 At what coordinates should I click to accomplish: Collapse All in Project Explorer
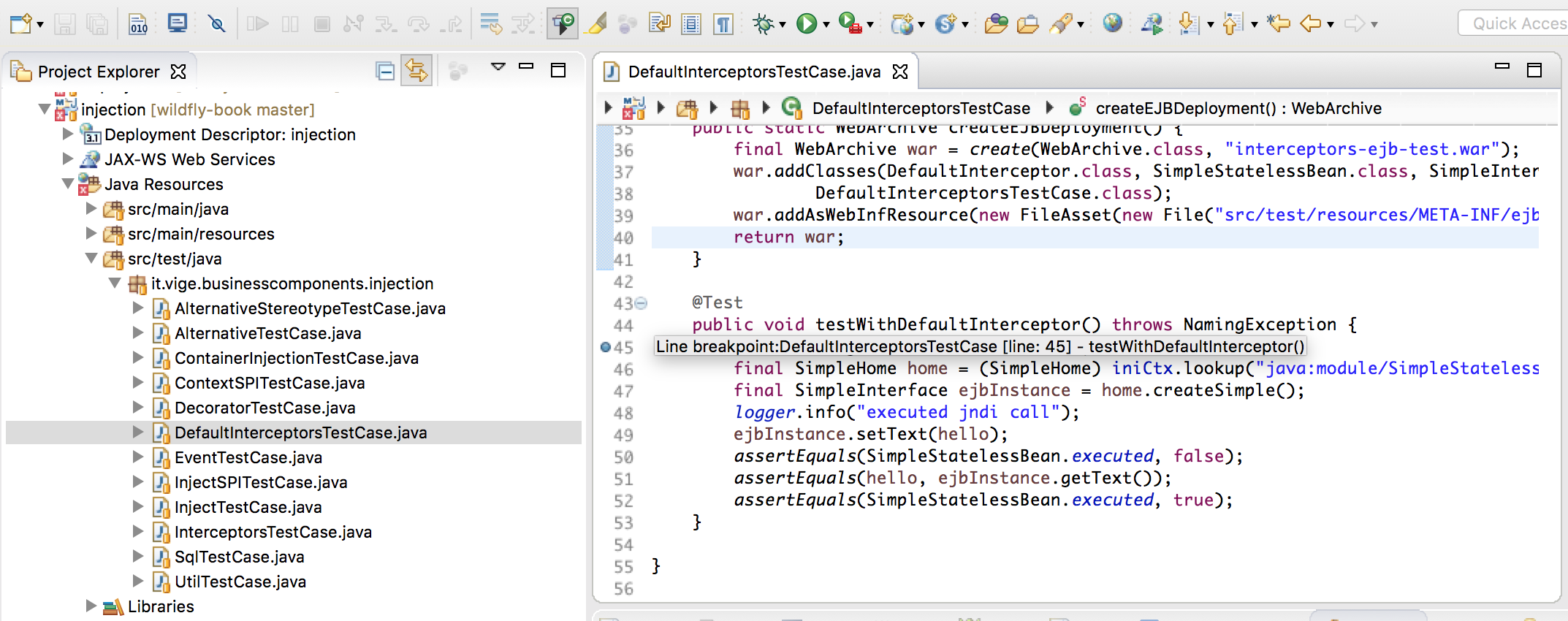(x=385, y=71)
